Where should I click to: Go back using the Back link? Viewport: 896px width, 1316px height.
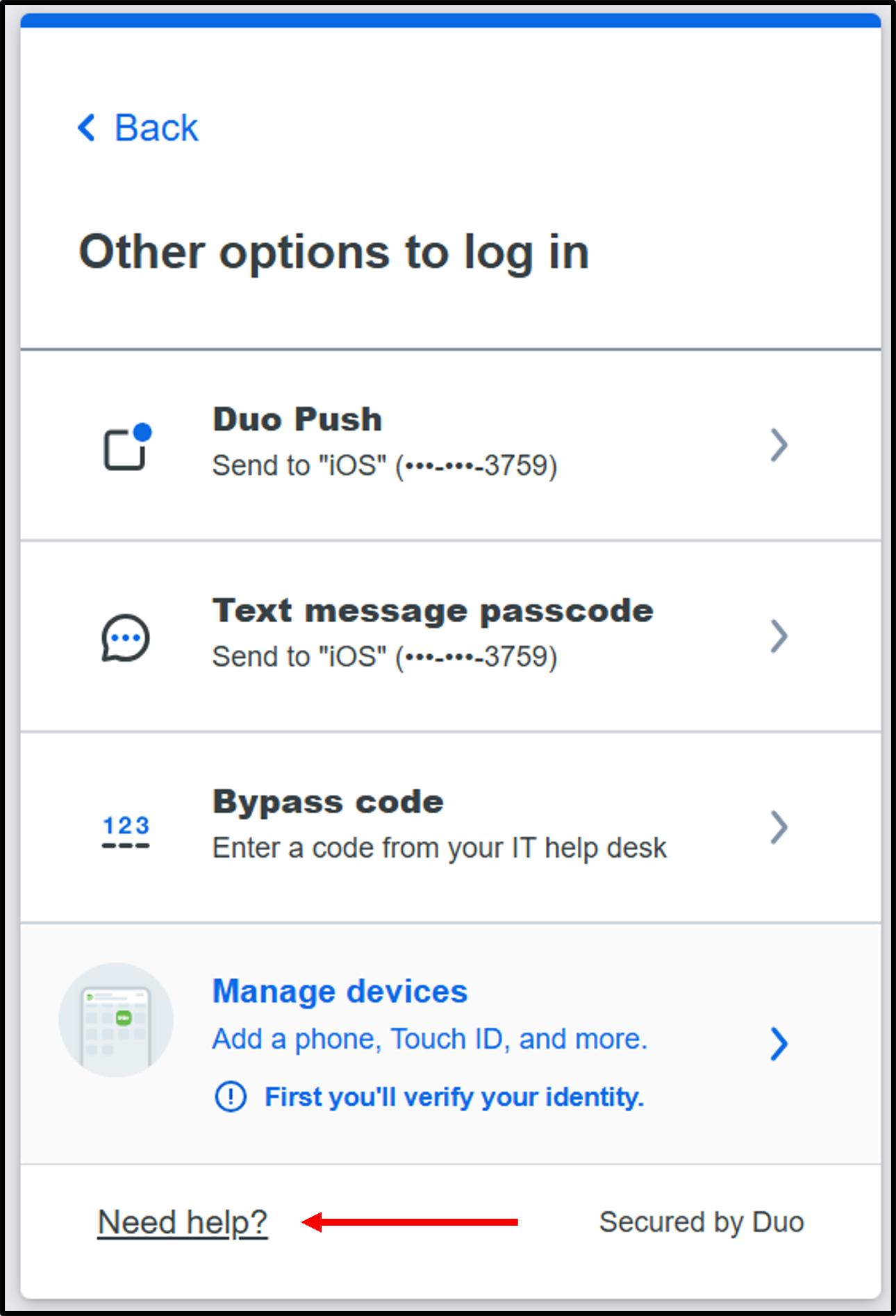click(138, 128)
